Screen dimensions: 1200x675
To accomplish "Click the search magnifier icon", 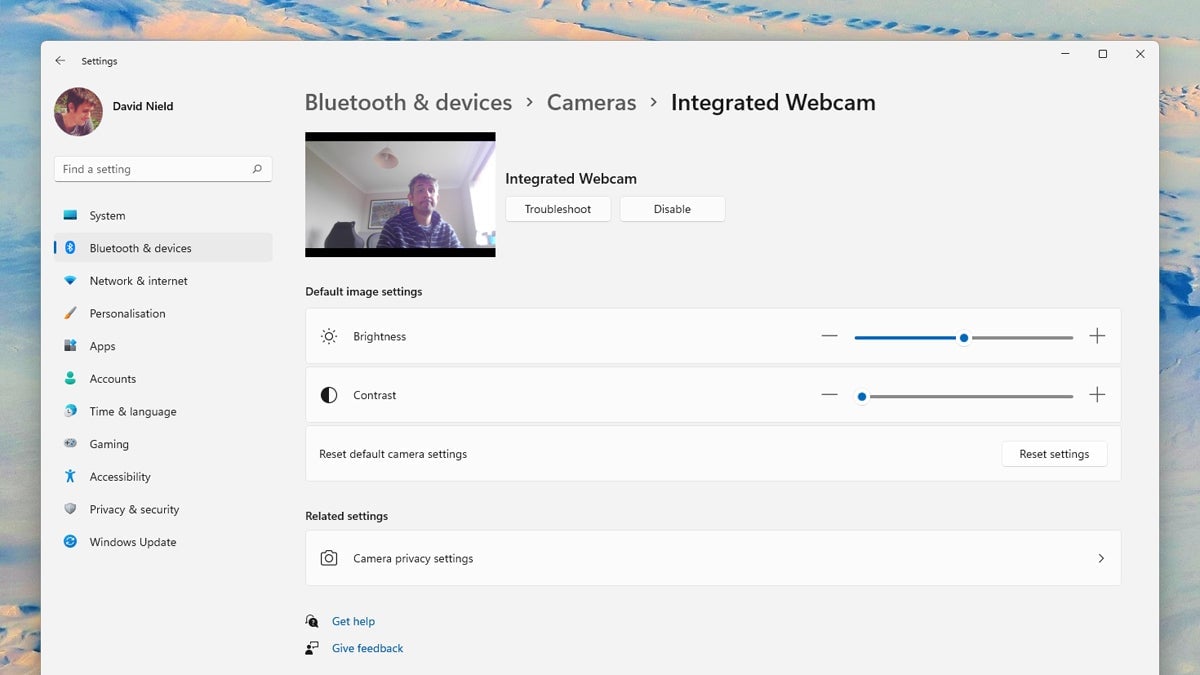I will 257,169.
